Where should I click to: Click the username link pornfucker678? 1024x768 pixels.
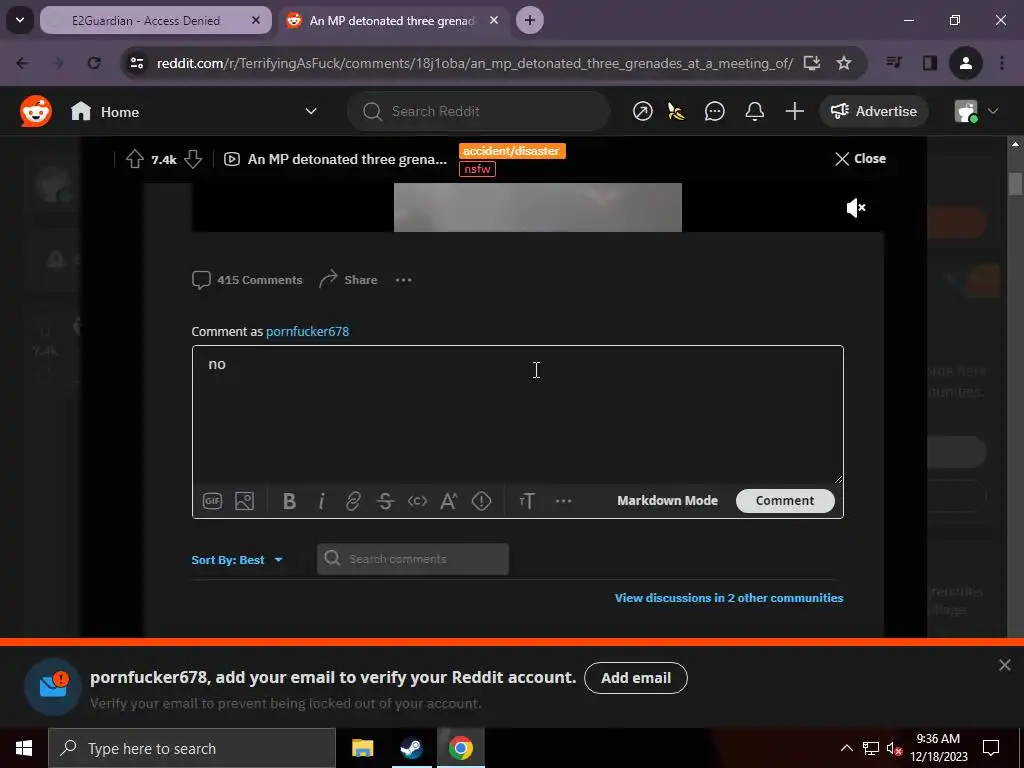pos(308,332)
